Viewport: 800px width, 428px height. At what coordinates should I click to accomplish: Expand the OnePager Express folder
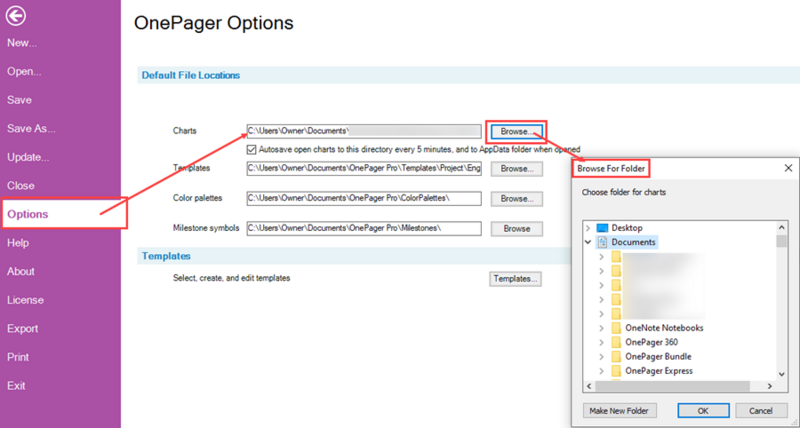pos(602,371)
